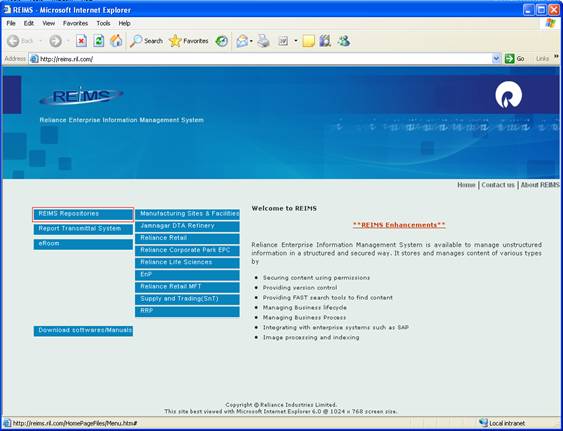Click the Research toolbar icon
Screen dimensions: 563x431
325,41
